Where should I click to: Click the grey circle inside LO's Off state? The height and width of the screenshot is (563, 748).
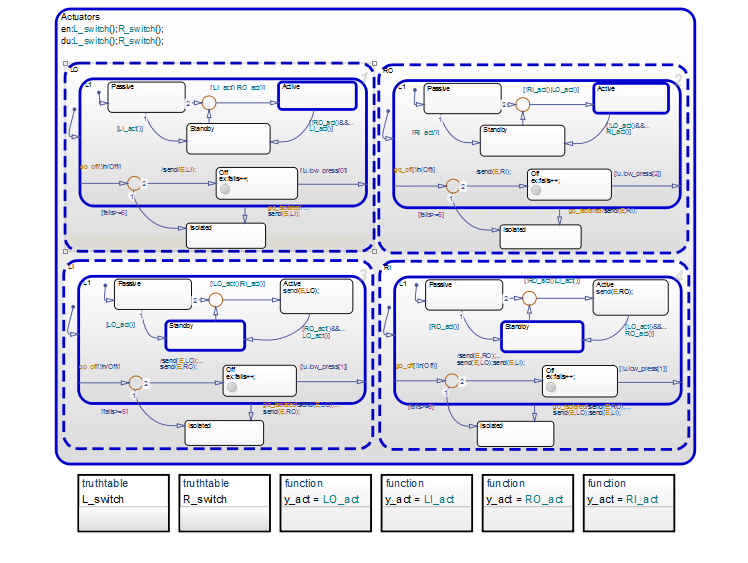pyautogui.click(x=225, y=189)
